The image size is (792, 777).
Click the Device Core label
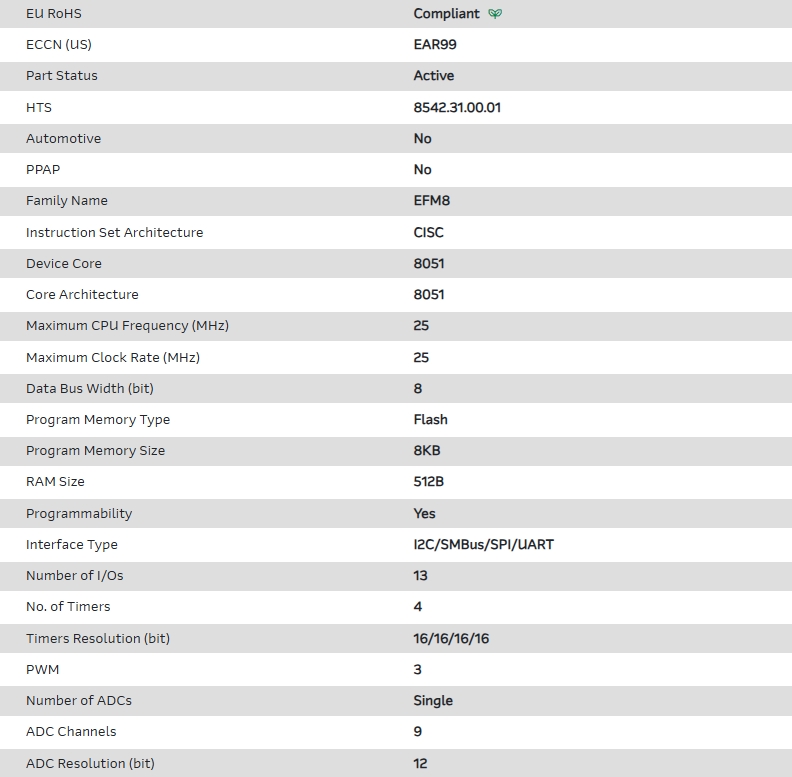point(64,264)
